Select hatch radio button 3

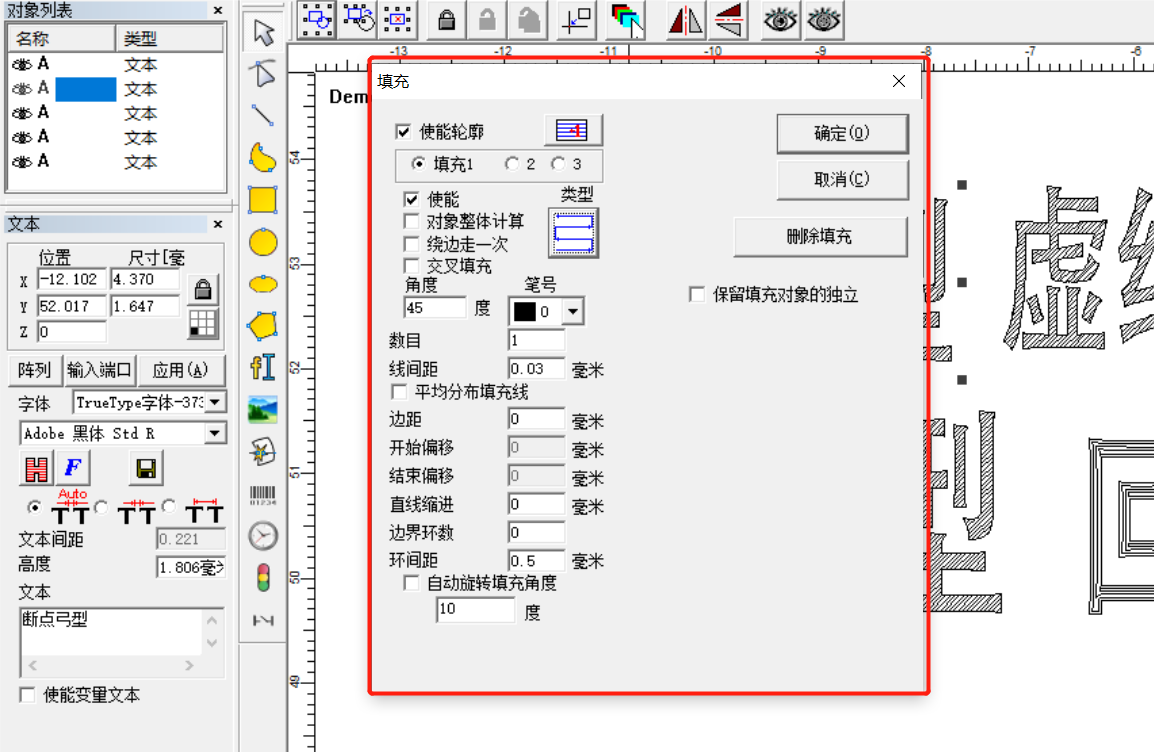point(558,163)
